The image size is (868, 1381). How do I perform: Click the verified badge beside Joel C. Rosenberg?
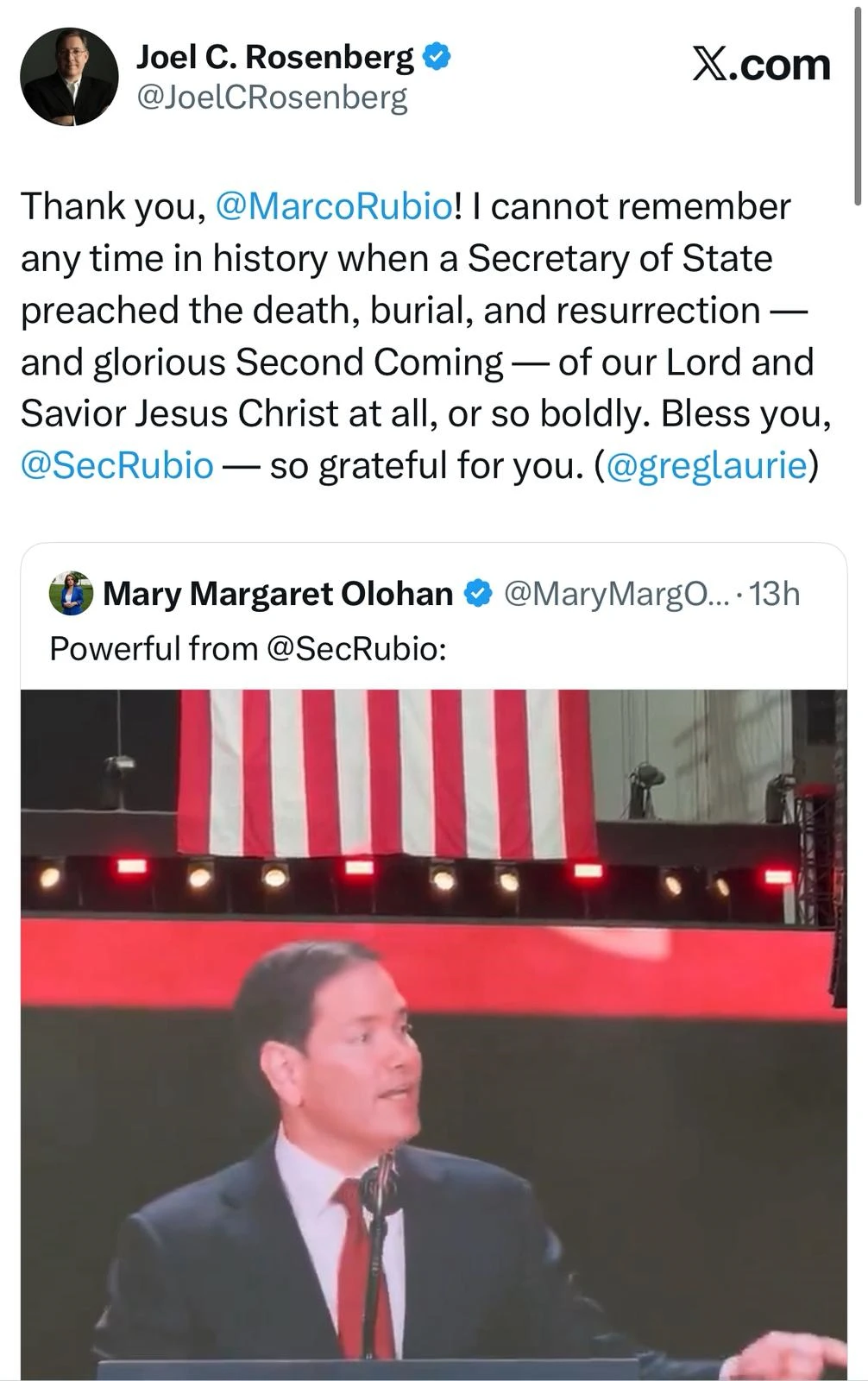click(x=438, y=57)
